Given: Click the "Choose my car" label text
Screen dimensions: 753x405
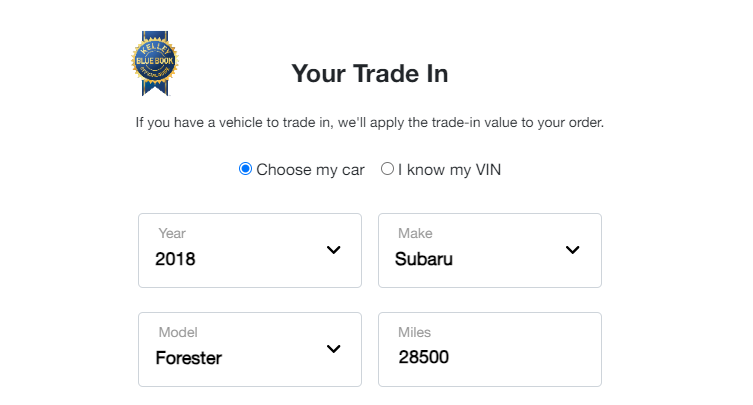Looking at the screenshot, I should coord(310,170).
